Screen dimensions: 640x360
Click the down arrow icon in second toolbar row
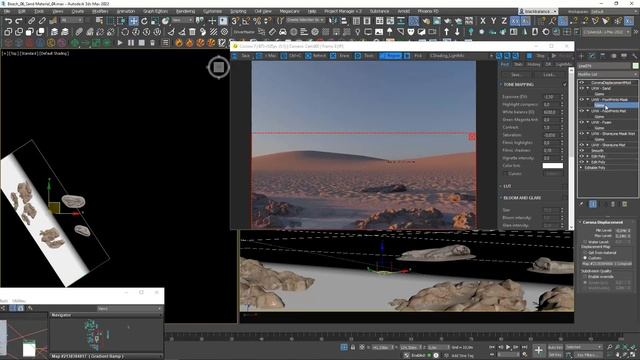pos(457,32)
